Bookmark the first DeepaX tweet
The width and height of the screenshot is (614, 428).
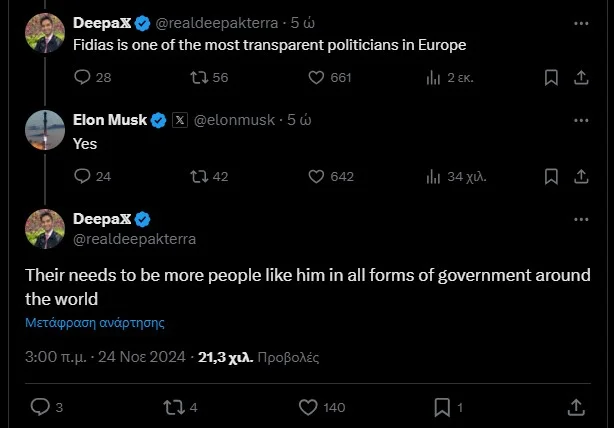coord(550,77)
